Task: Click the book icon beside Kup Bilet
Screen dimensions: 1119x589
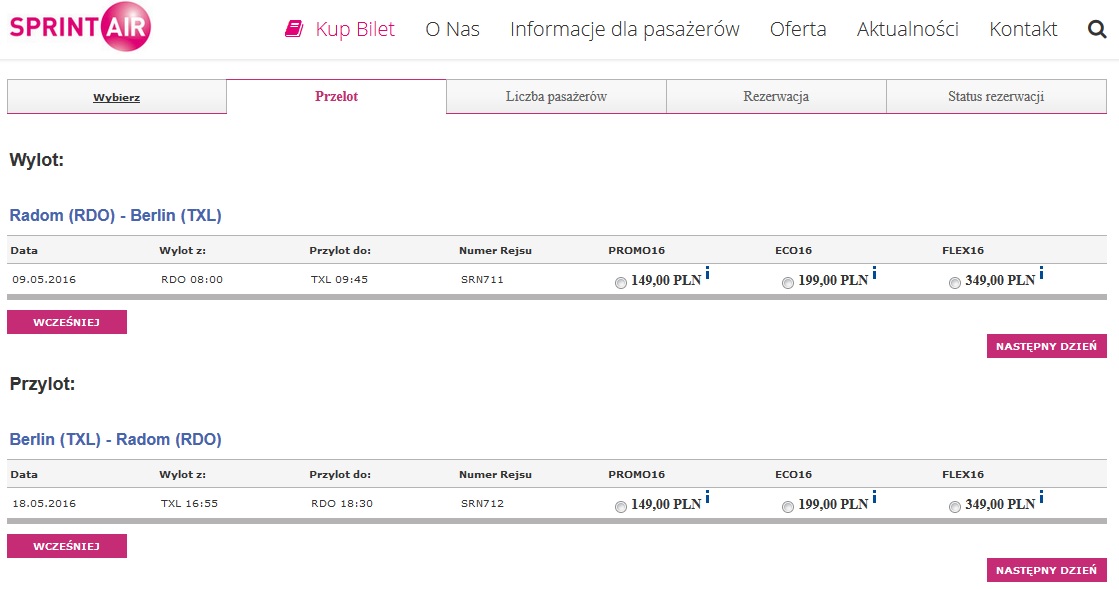Action: click(x=294, y=29)
